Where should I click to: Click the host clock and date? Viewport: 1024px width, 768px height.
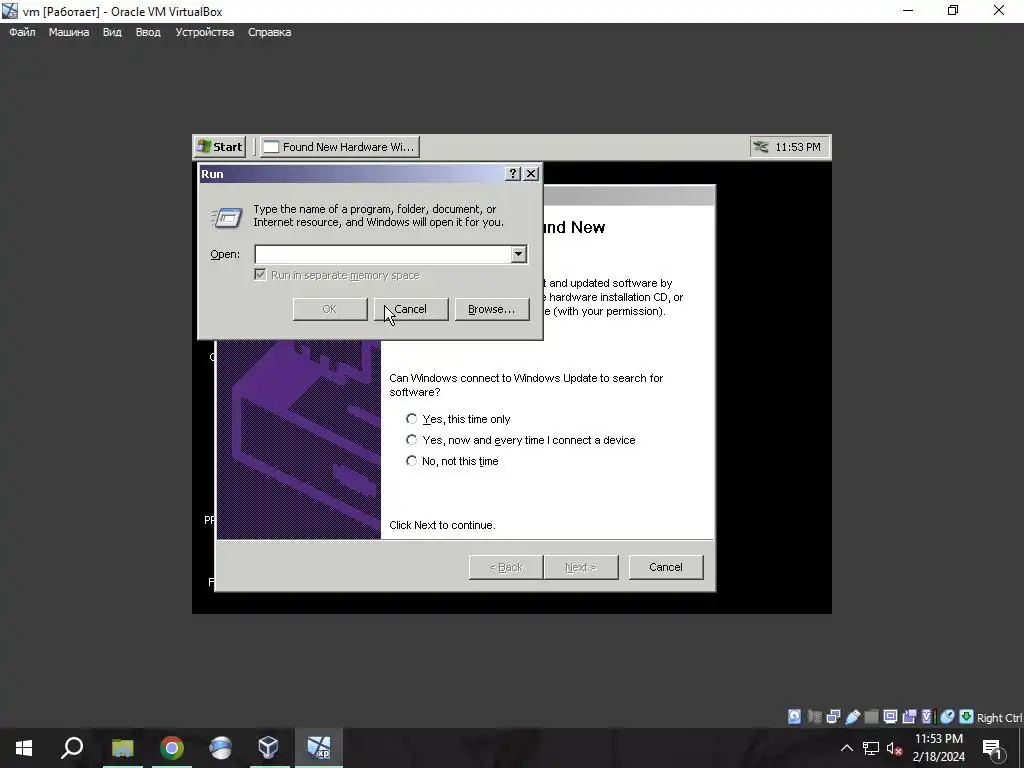938,748
